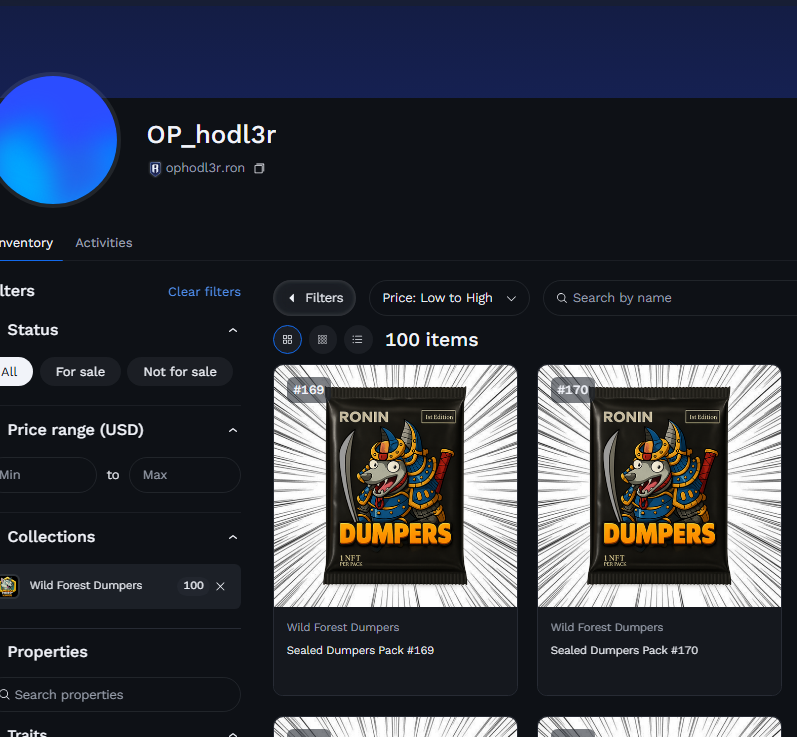Collapse the Collections section
Viewport: 797px width, 737px height.
click(233, 537)
